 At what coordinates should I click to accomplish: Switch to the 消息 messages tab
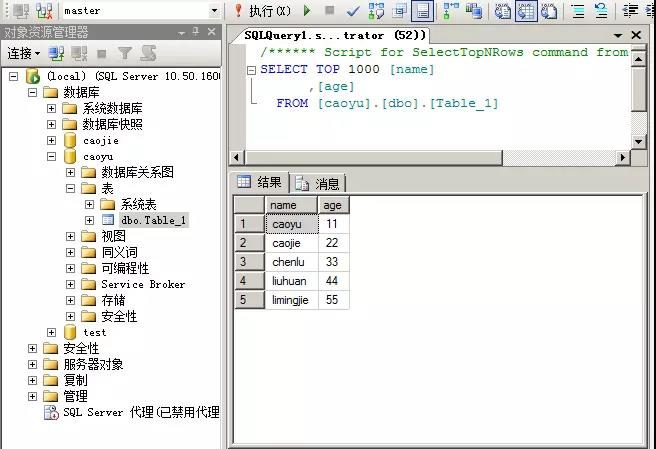pyautogui.click(x=319, y=183)
